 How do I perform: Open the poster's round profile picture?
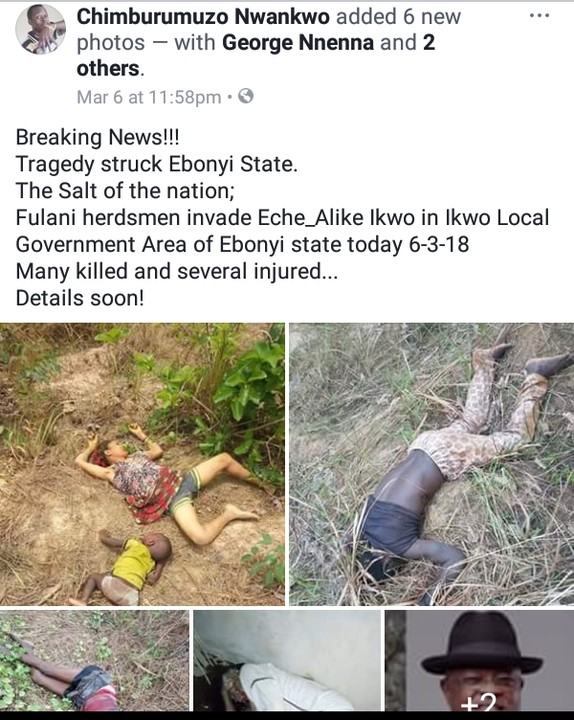40,29
